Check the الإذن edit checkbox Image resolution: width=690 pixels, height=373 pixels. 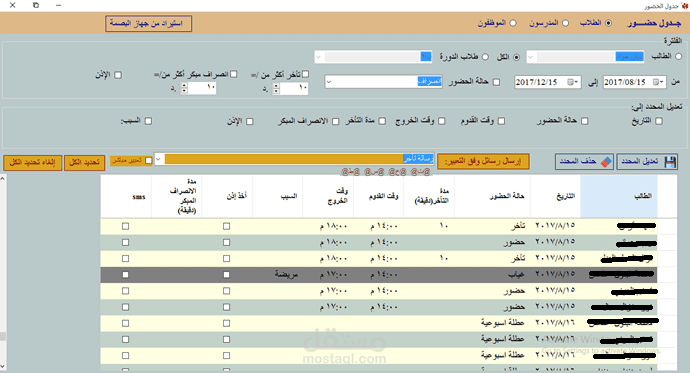click(x=250, y=121)
